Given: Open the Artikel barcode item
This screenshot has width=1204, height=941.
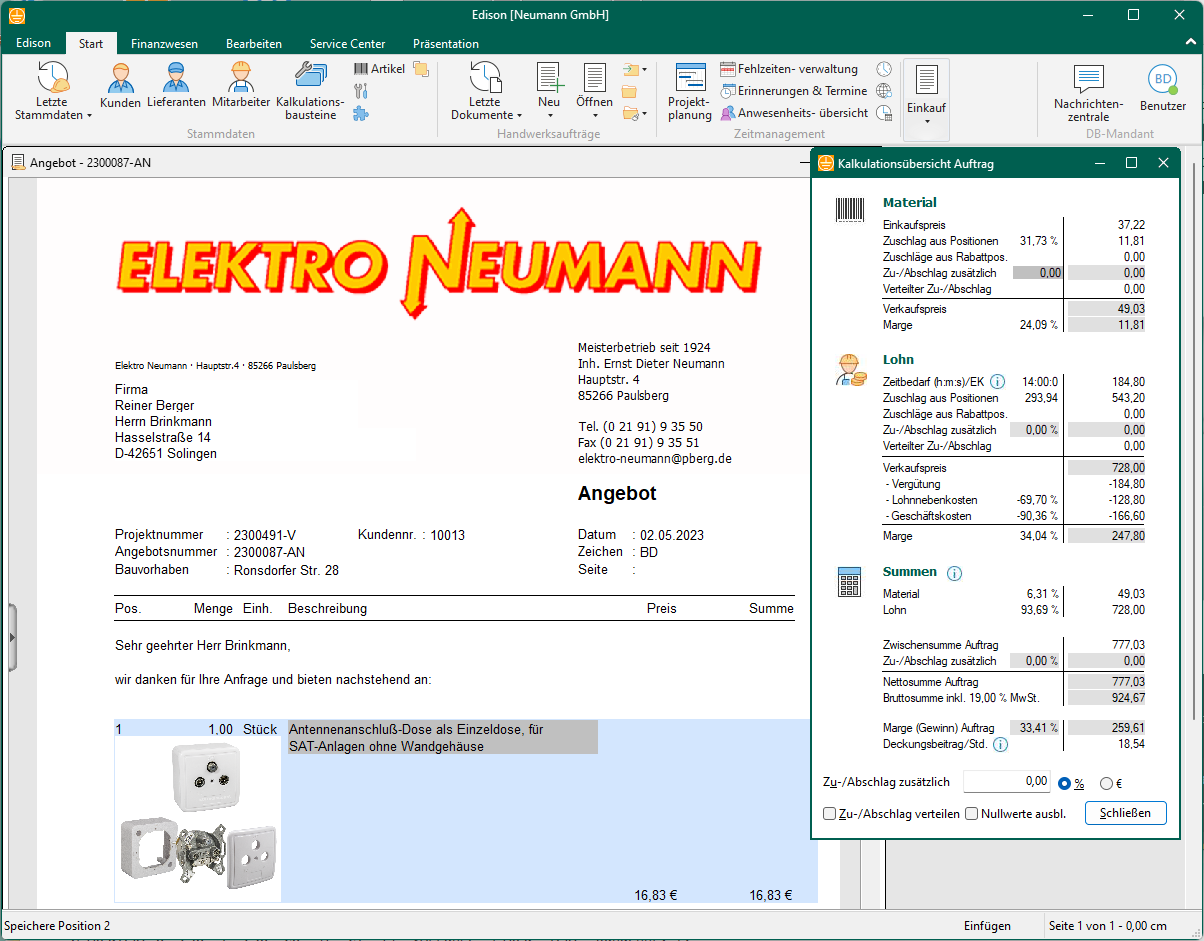Looking at the screenshot, I should point(379,69).
